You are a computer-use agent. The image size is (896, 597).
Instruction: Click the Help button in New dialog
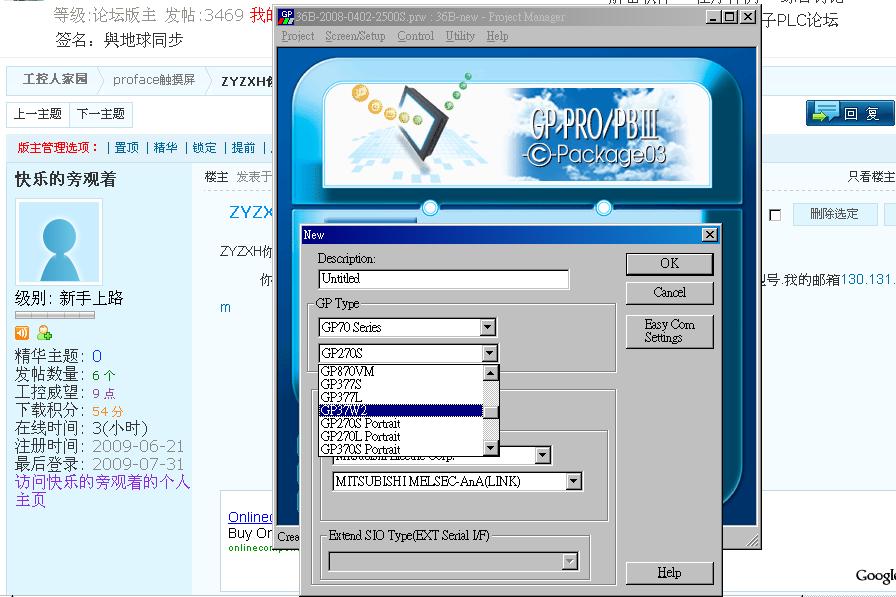pyautogui.click(x=669, y=573)
